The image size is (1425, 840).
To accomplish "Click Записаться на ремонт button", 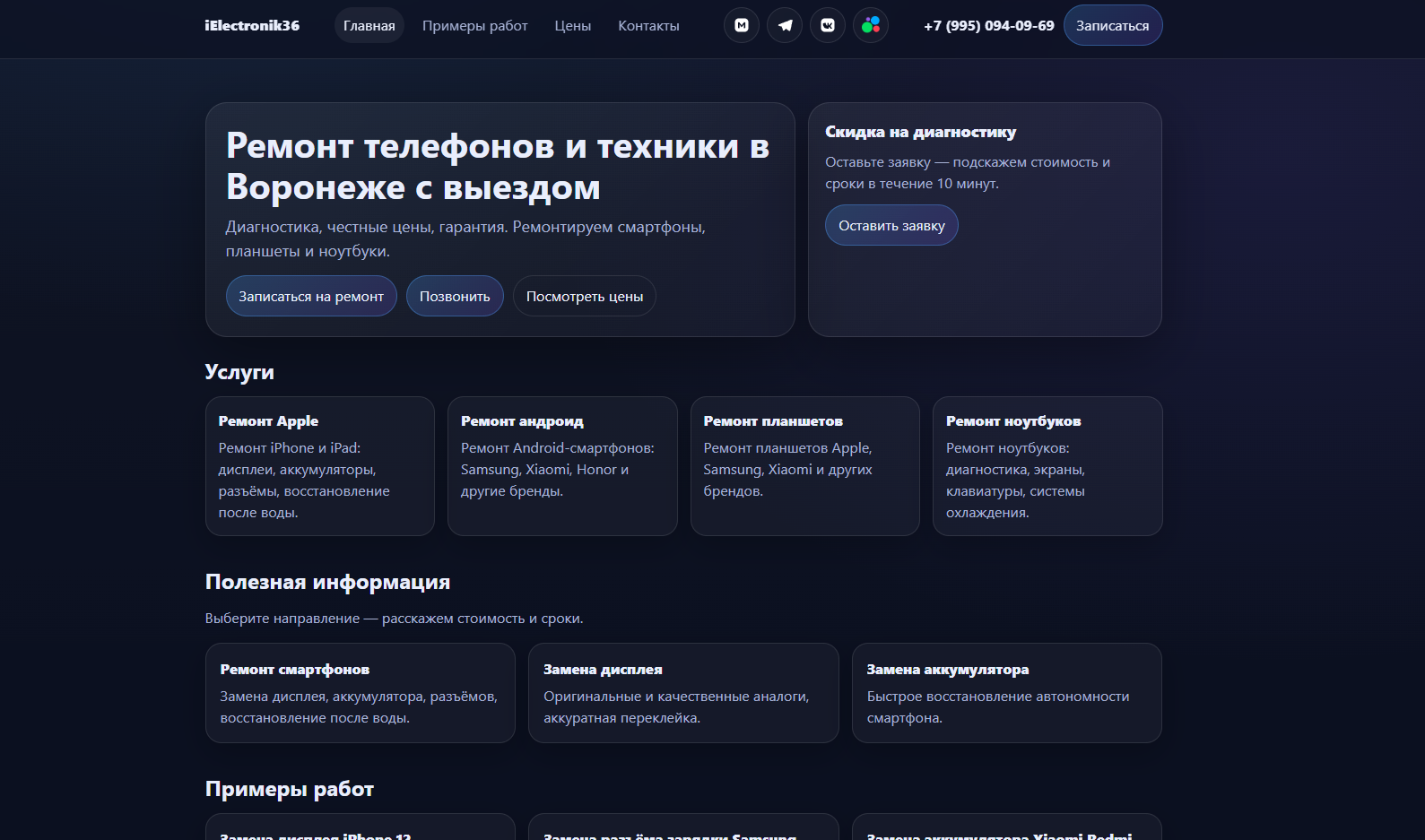I will pyautogui.click(x=311, y=297).
